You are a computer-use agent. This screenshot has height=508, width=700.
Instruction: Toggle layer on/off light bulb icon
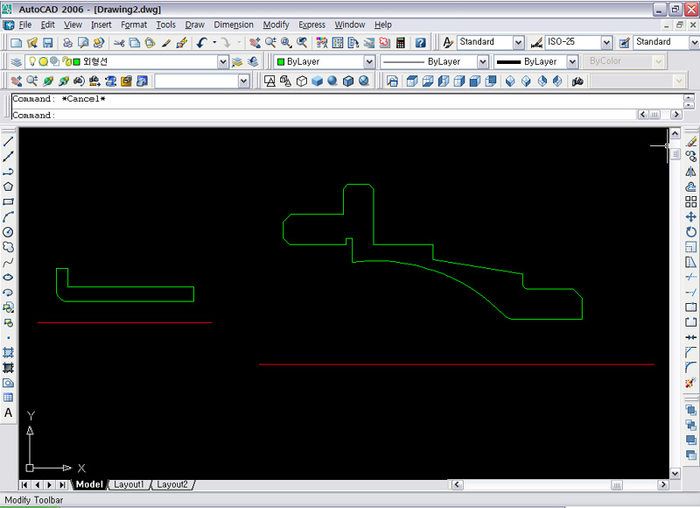[33, 62]
